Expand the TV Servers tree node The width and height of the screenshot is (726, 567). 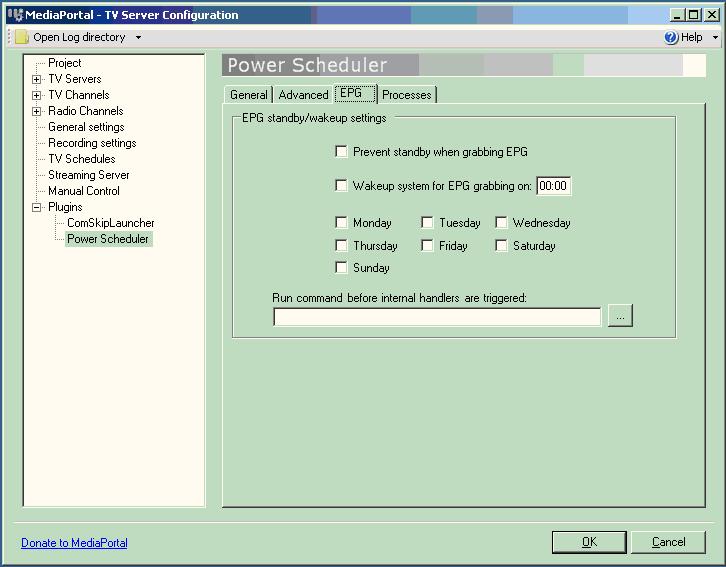pyautogui.click(x=37, y=79)
